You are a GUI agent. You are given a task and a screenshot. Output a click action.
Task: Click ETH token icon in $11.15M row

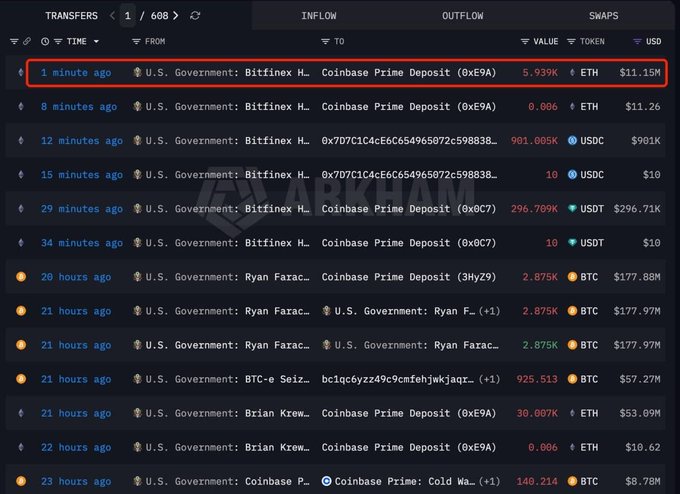point(572,72)
